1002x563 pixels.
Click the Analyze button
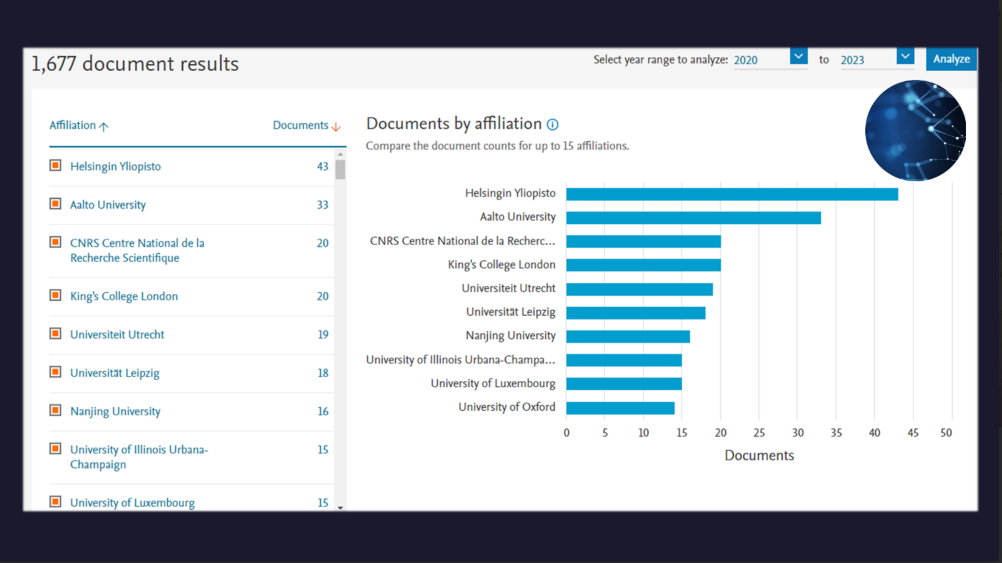click(x=951, y=59)
